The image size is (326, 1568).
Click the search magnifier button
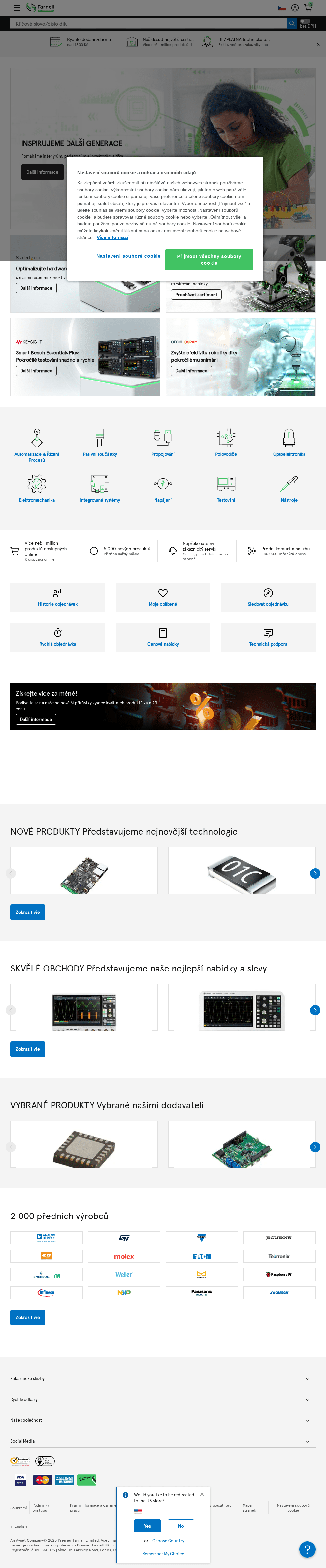tap(292, 24)
